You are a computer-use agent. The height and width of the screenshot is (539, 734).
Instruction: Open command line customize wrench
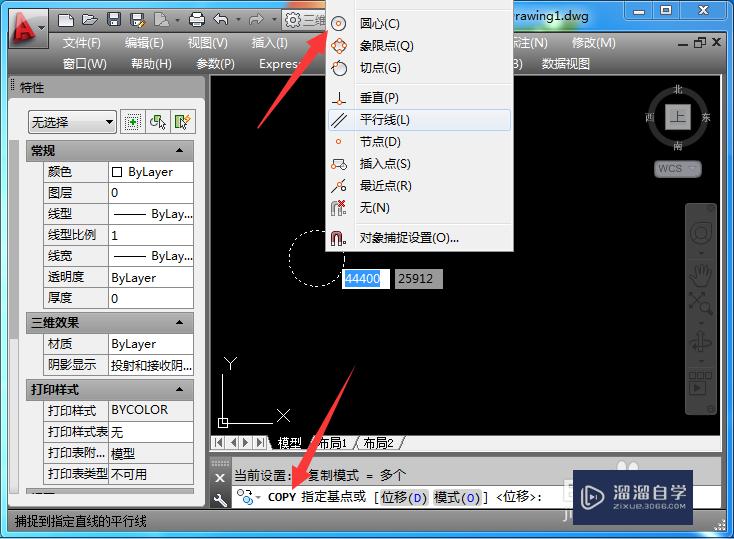click(x=220, y=500)
